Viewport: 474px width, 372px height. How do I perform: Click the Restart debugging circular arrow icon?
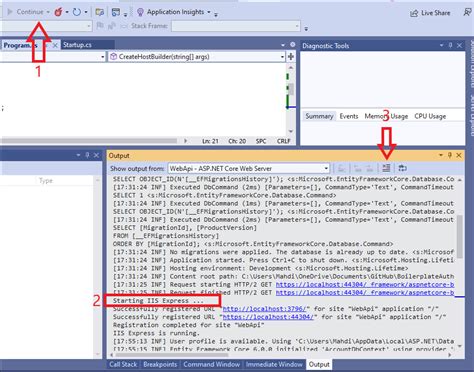click(77, 12)
